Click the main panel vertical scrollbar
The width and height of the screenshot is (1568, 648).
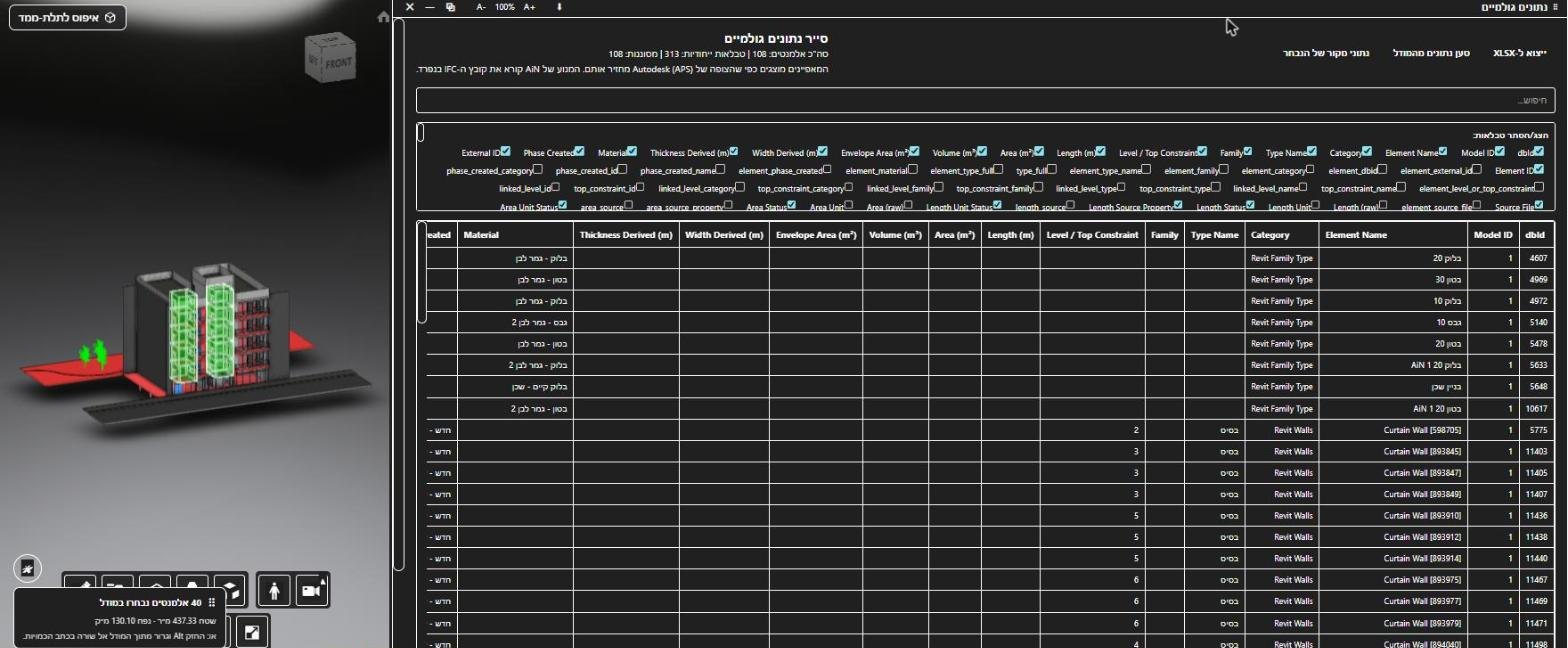tap(399, 294)
